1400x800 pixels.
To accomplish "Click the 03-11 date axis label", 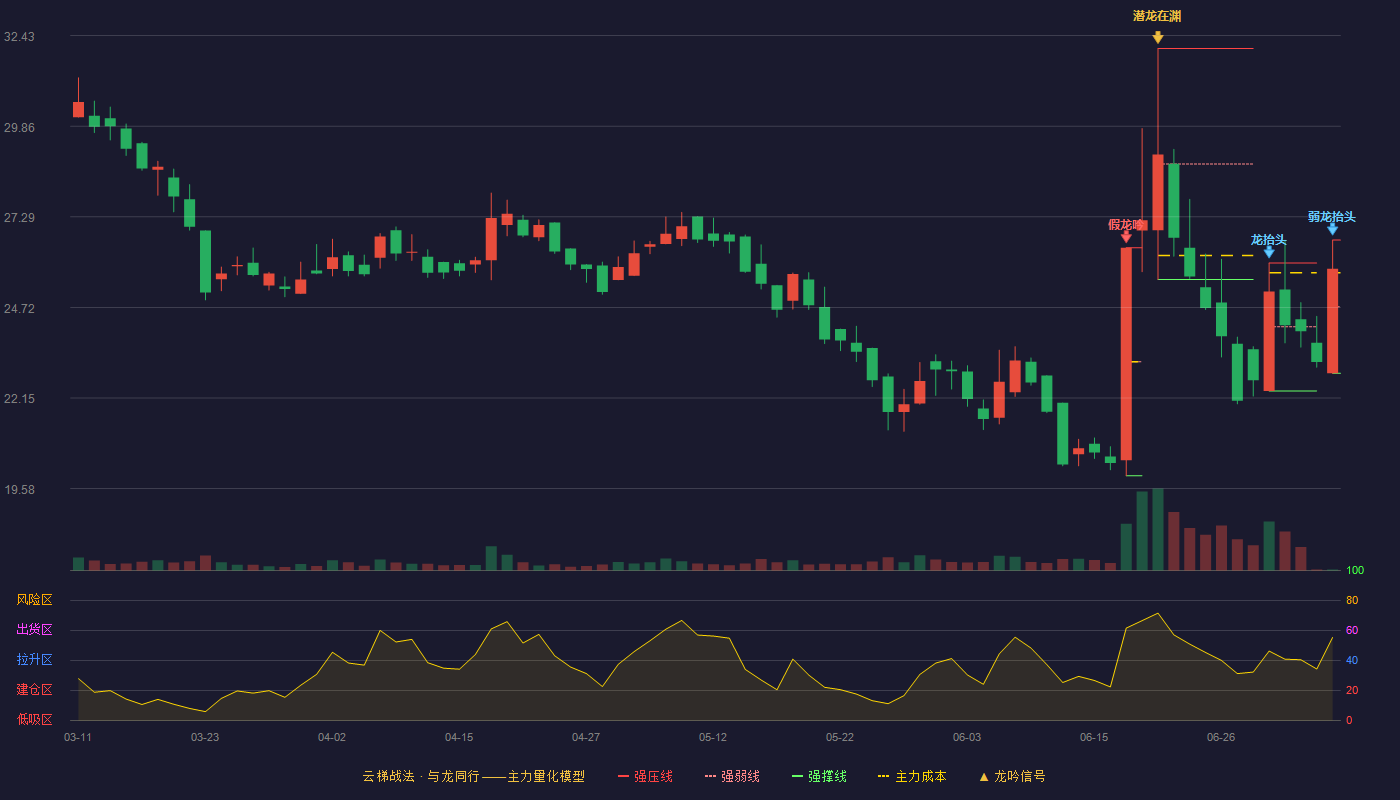I will [78, 737].
